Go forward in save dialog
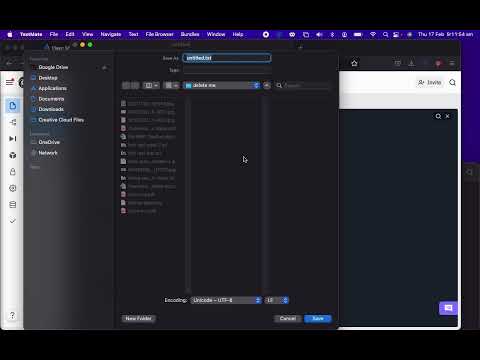The height and width of the screenshot is (360, 480). 135,85
